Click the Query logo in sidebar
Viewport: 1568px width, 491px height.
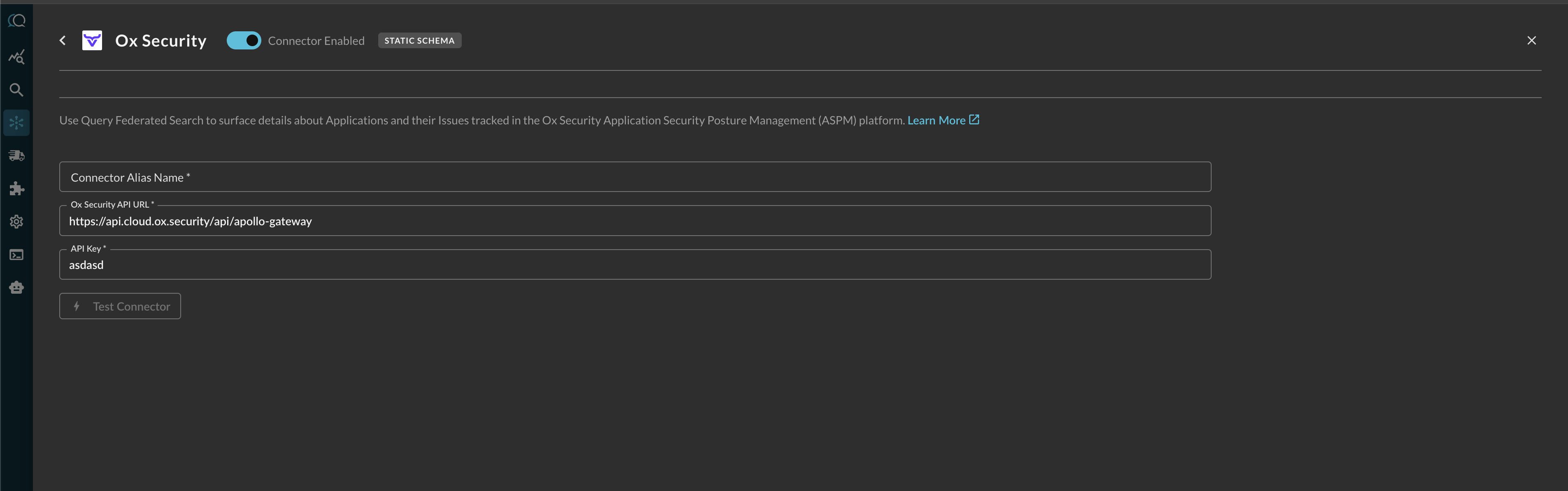coord(16,21)
